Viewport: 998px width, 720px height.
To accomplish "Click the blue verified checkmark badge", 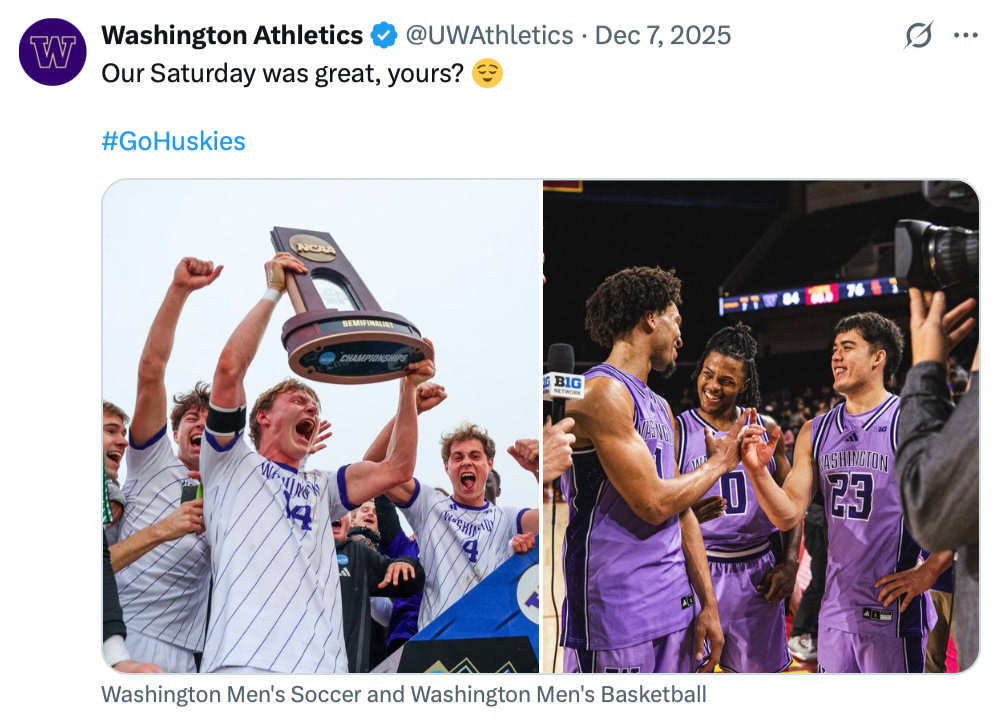I will tap(384, 36).
